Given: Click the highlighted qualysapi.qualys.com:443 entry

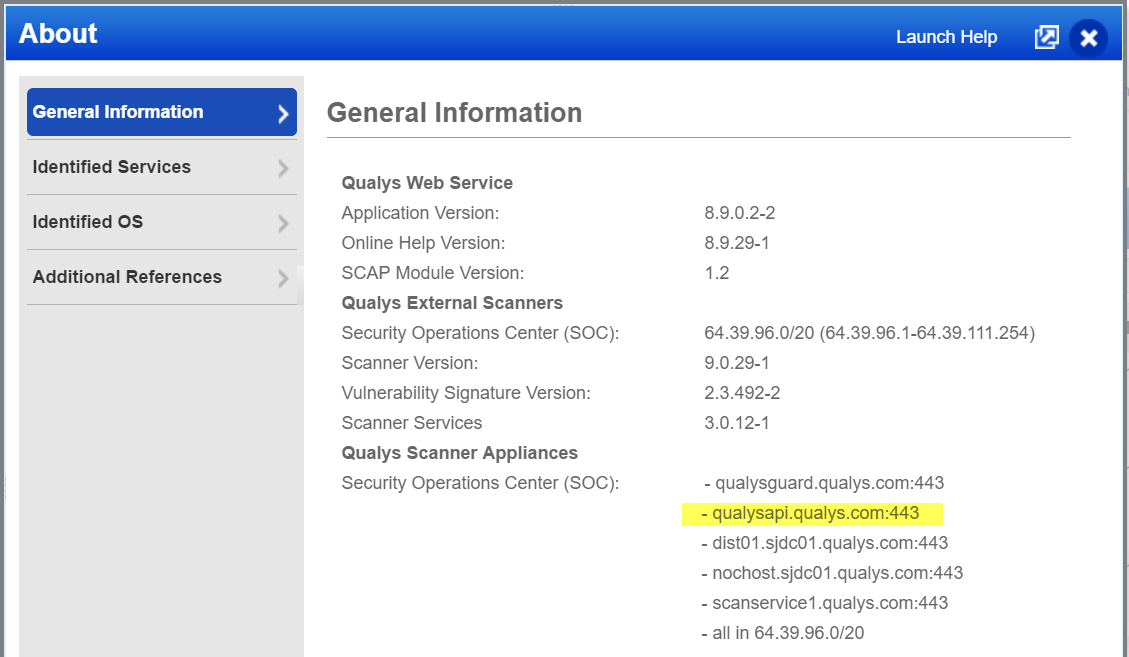Looking at the screenshot, I should 814,513.
